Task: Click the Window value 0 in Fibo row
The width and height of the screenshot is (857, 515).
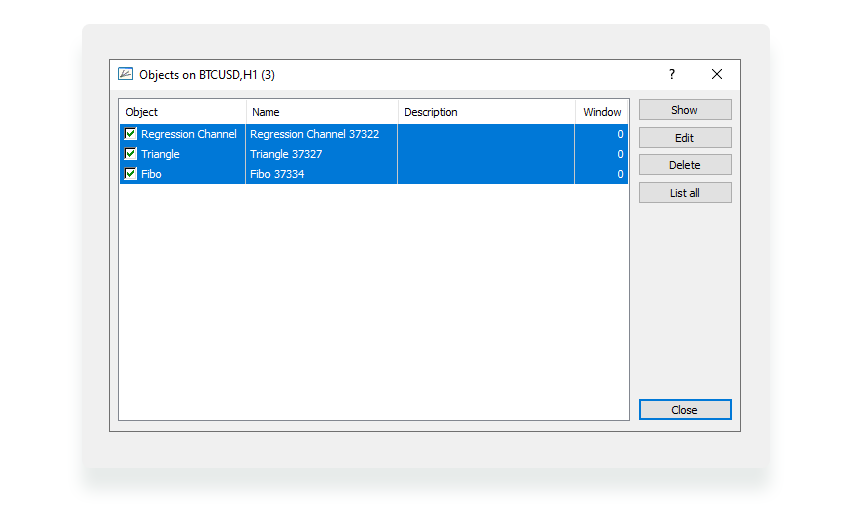Action: point(620,174)
